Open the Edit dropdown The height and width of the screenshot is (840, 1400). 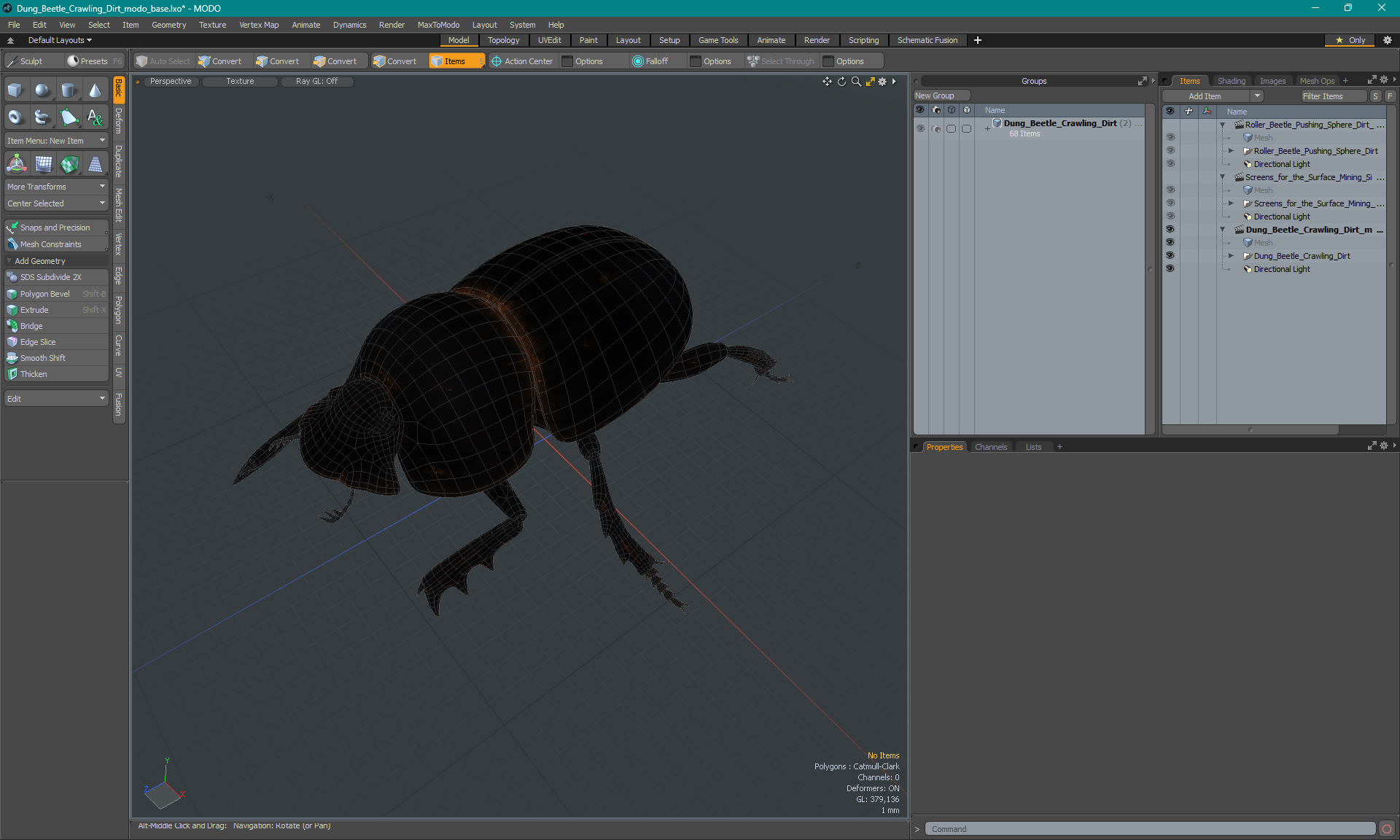click(x=56, y=399)
